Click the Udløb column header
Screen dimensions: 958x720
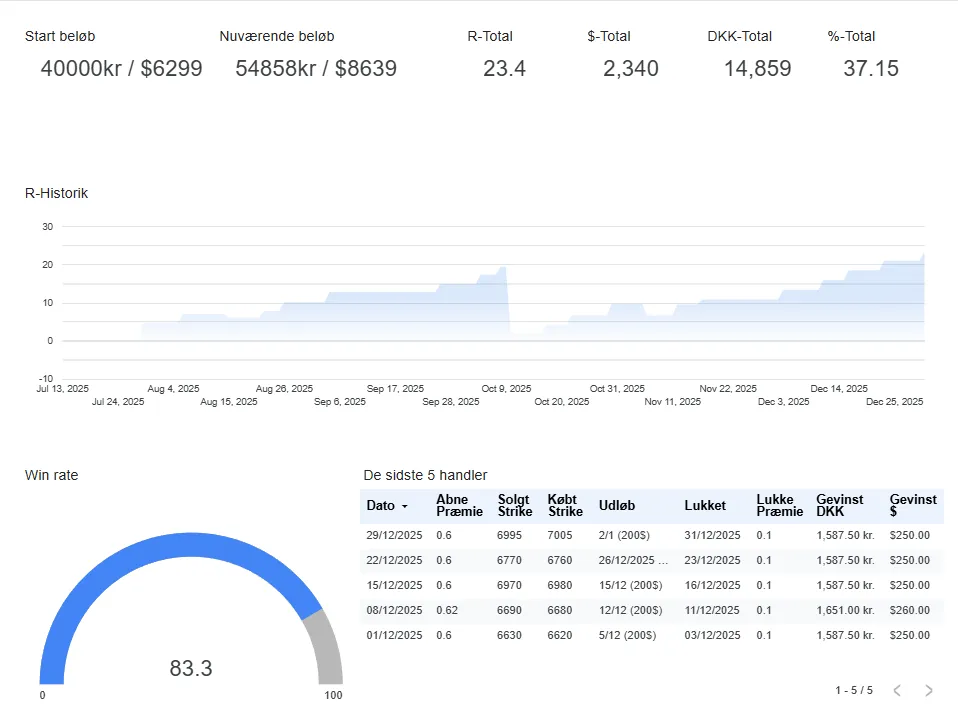(616, 505)
